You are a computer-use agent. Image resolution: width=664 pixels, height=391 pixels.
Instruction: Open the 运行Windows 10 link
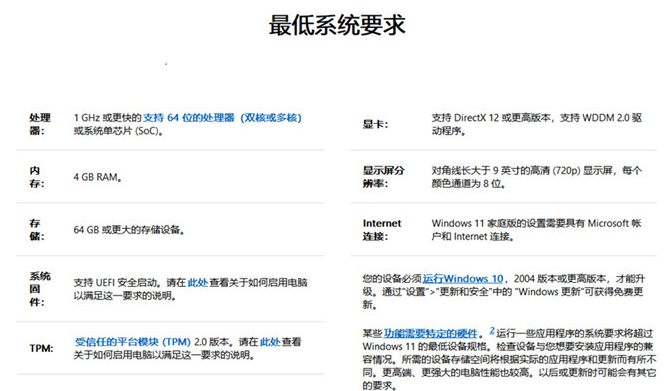(x=463, y=278)
